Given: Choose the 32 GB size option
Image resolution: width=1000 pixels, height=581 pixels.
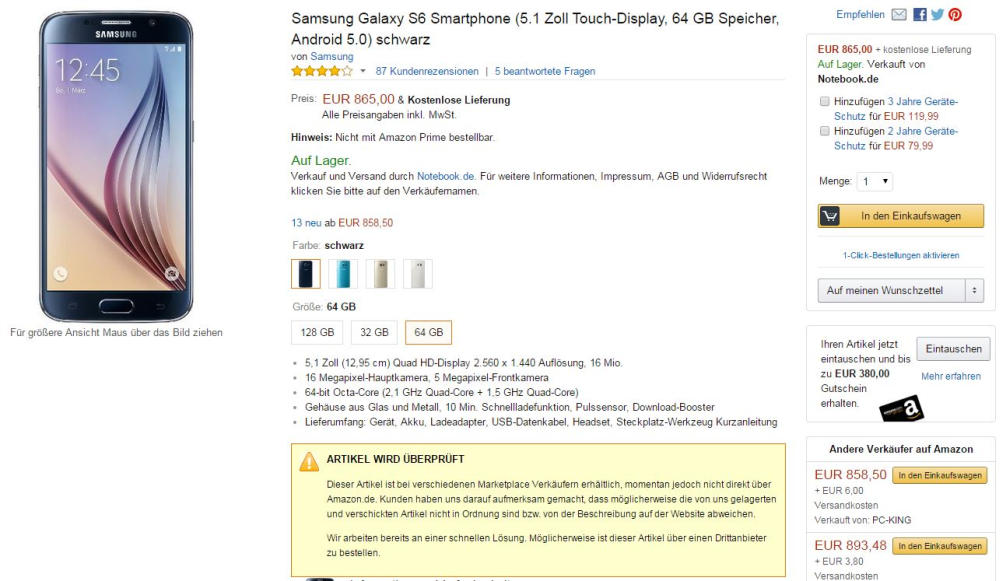Looking at the screenshot, I should pos(374,332).
